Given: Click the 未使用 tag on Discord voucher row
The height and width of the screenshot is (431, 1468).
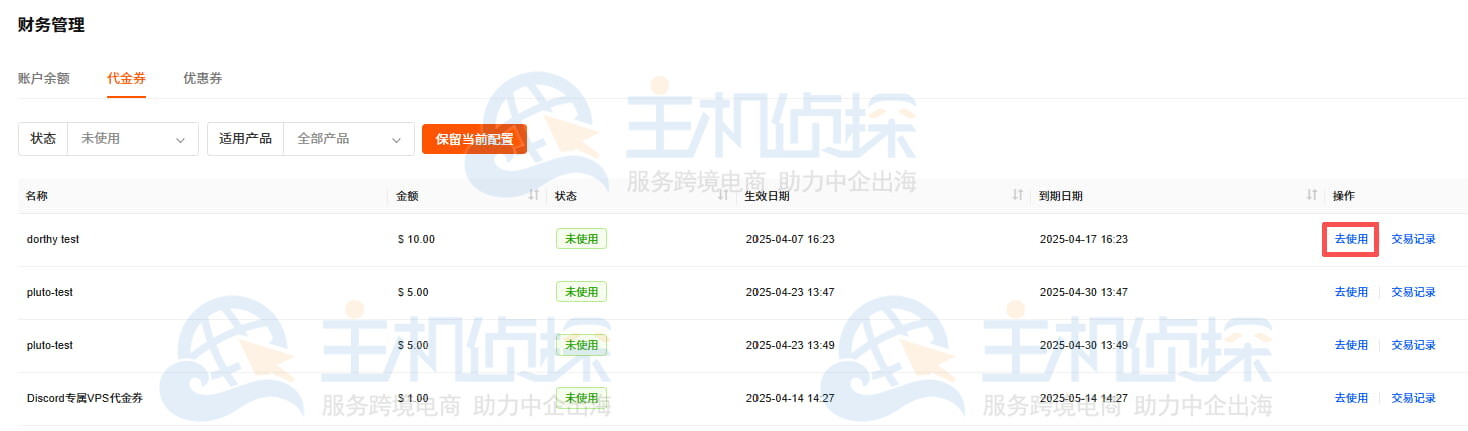Looking at the screenshot, I should click(x=581, y=397).
